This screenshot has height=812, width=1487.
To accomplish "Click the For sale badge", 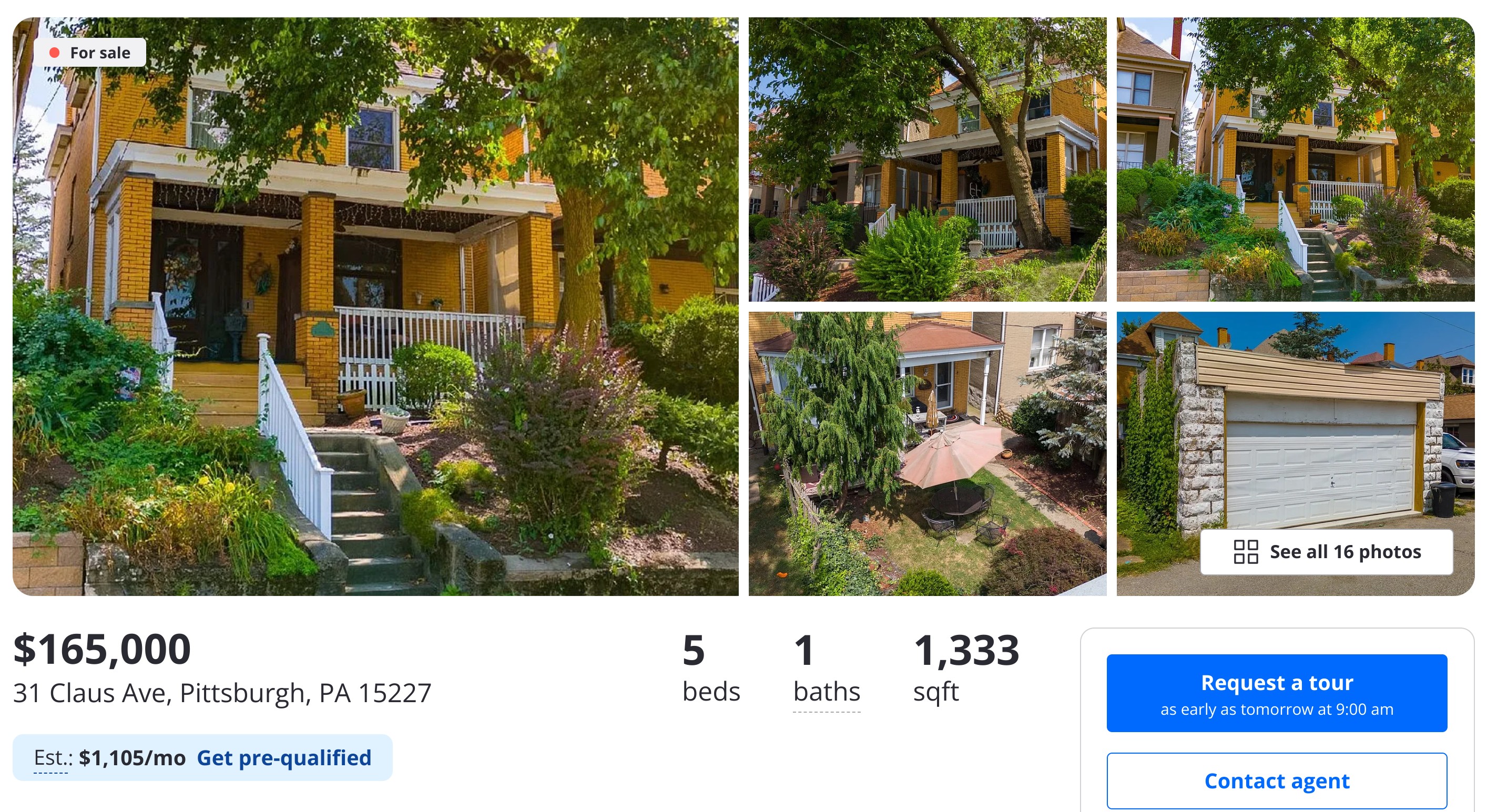I will (x=89, y=53).
